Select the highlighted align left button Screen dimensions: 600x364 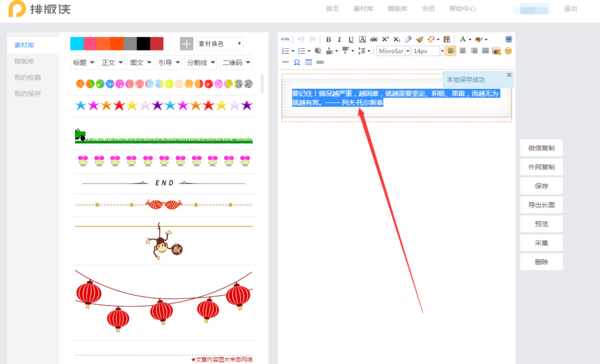click(x=451, y=51)
